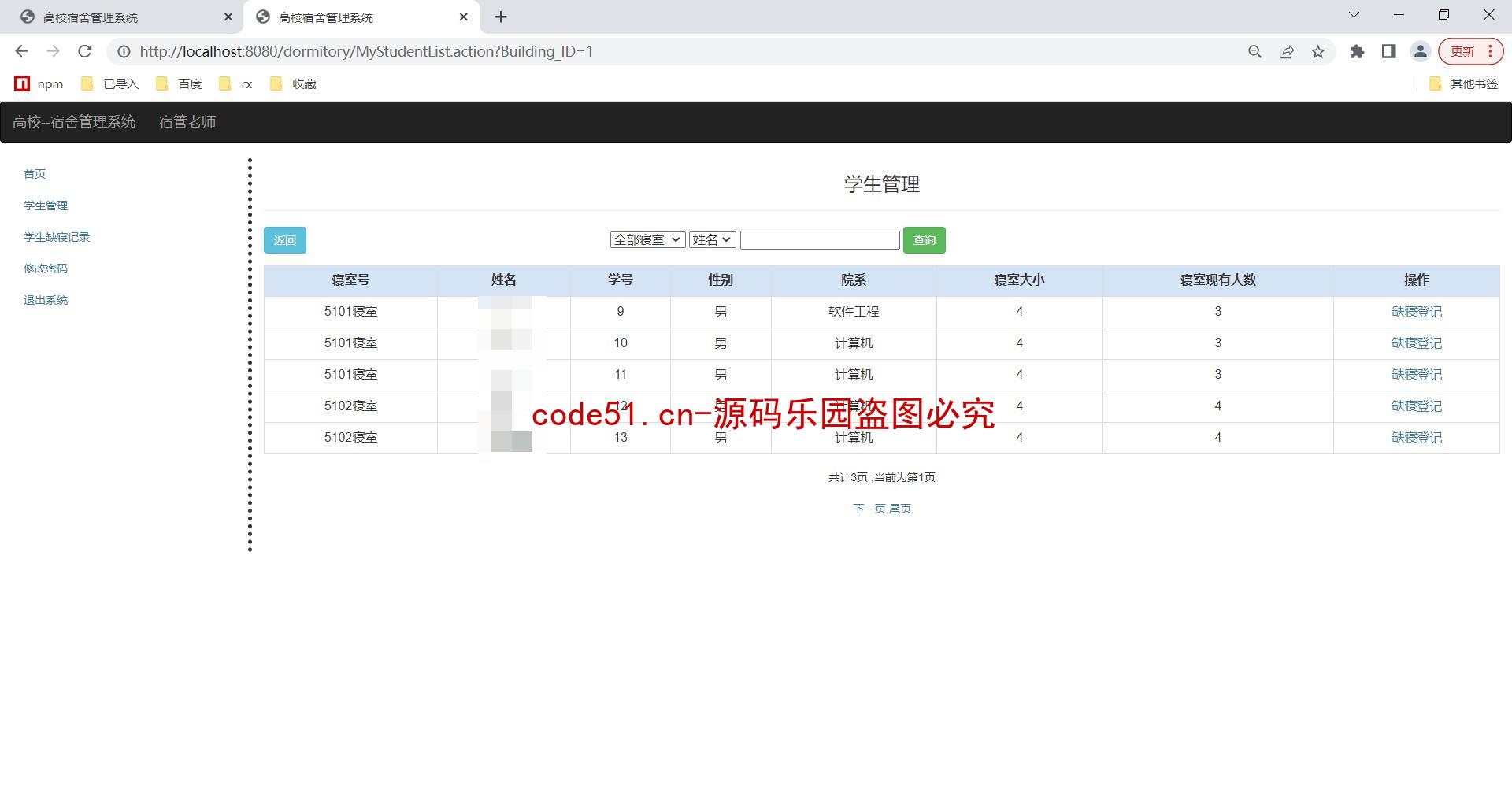Screen dimensions: 1512x811
Task: Open the zoom magnifier icon in the address bar
Action: pyautogui.click(x=1254, y=51)
